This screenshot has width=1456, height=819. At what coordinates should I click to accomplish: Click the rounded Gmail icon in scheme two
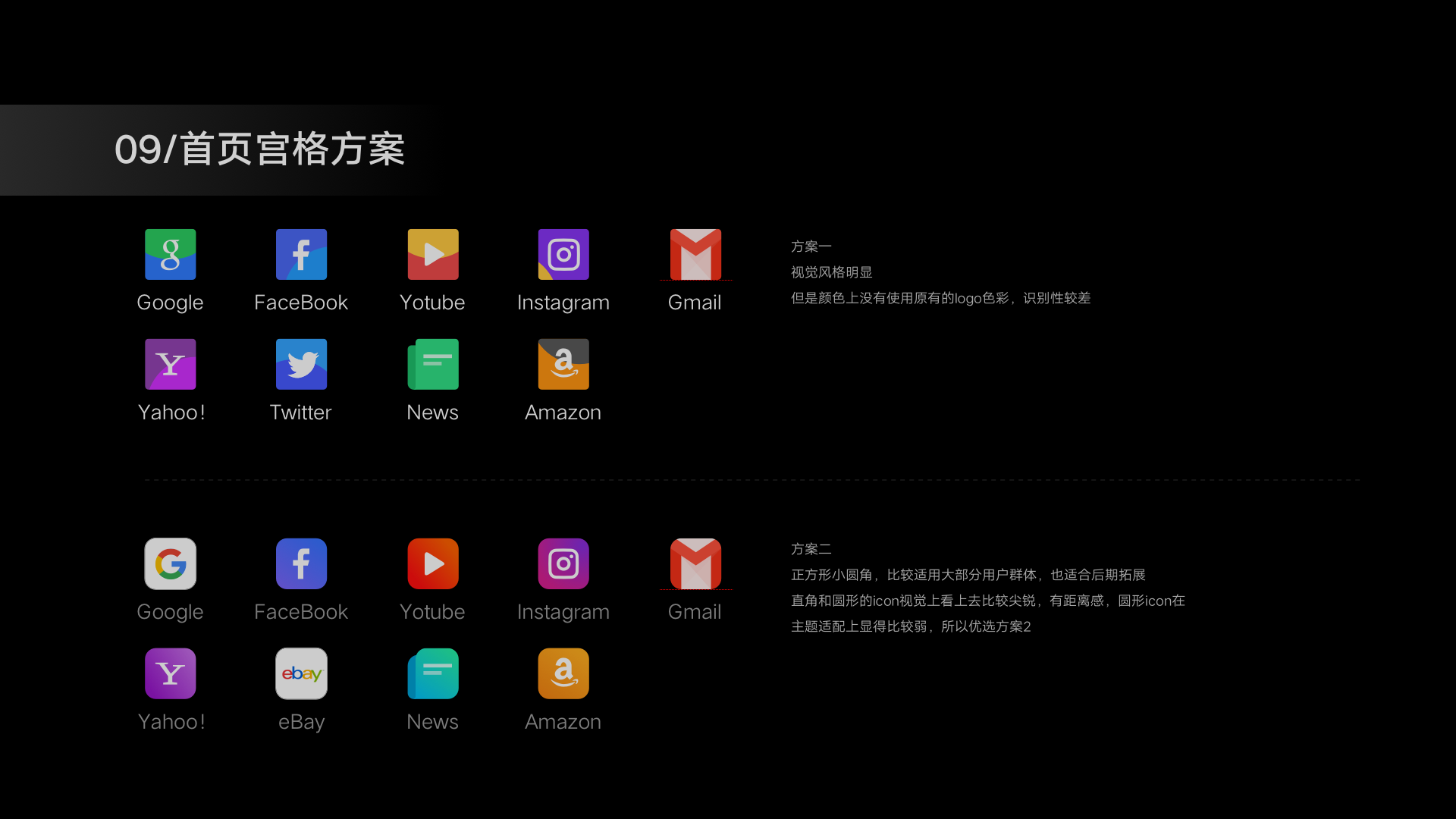695,563
